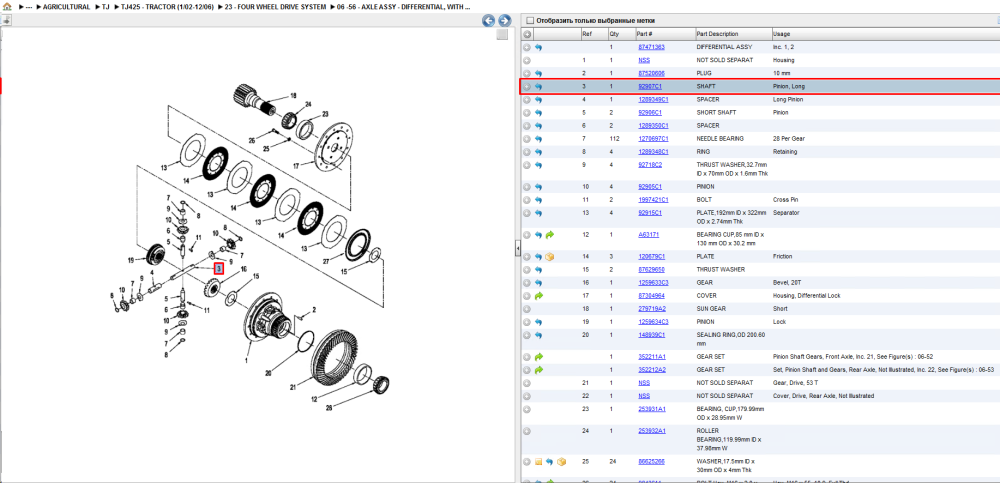
Task: Add DIFFERENTIAL ASSY row with plus icon
Action: click(x=527, y=47)
